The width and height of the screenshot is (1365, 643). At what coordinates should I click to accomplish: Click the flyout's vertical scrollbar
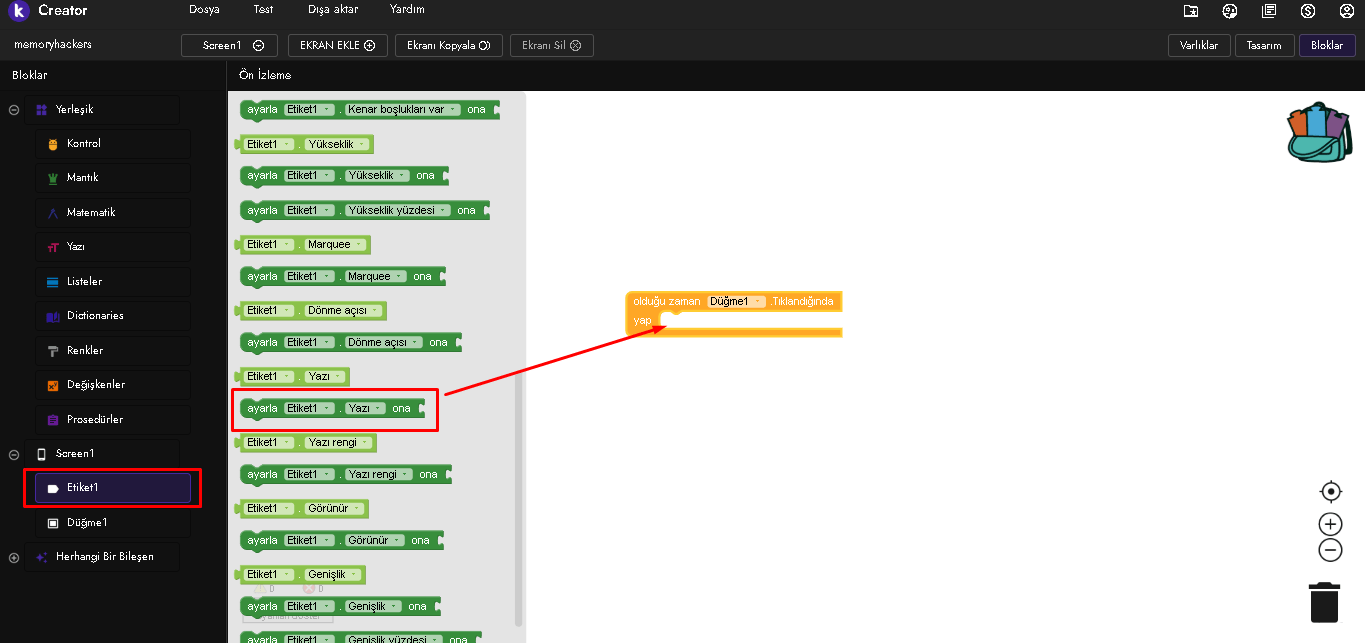pyautogui.click(x=518, y=500)
